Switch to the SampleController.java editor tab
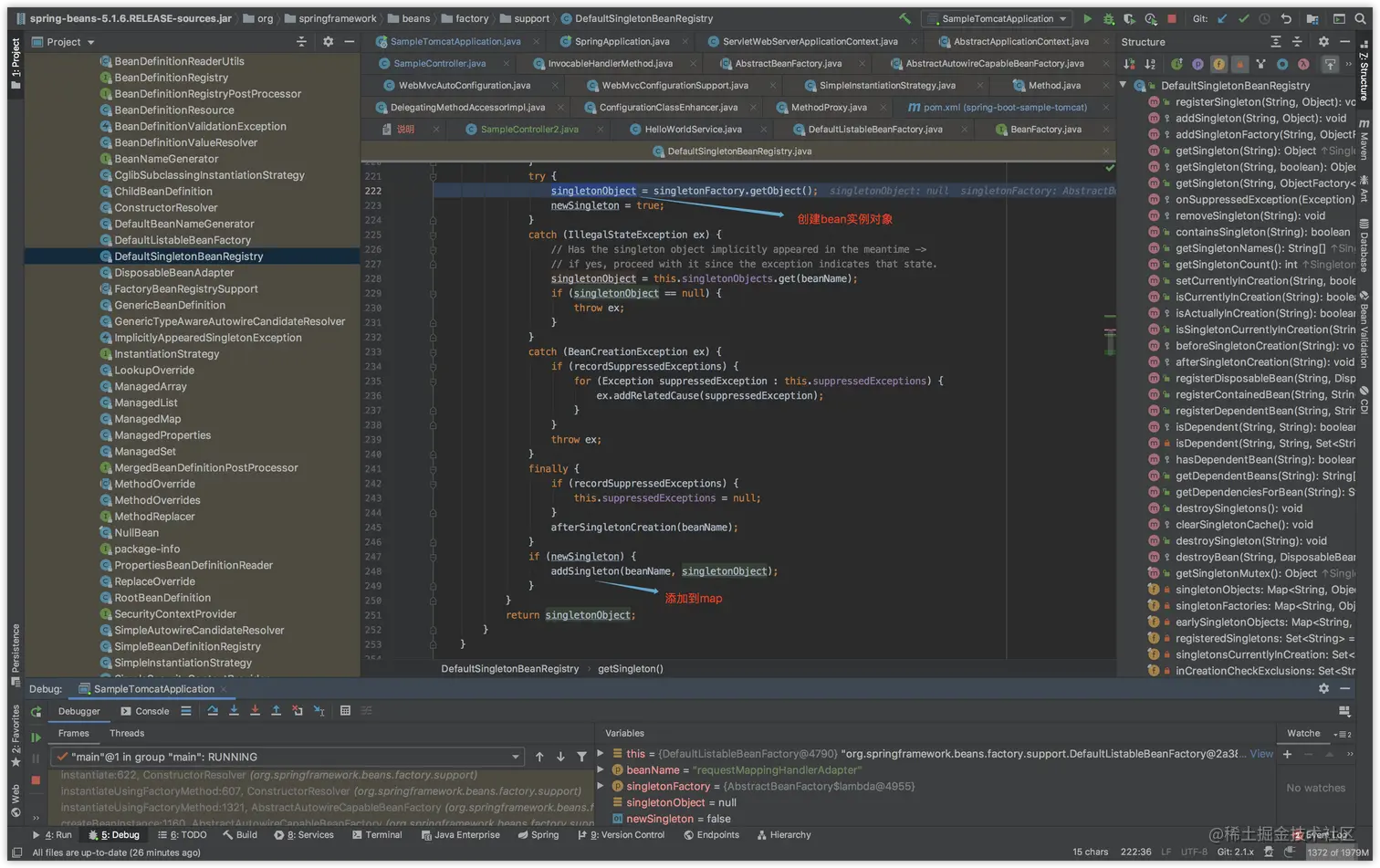1380x868 pixels. click(439, 64)
